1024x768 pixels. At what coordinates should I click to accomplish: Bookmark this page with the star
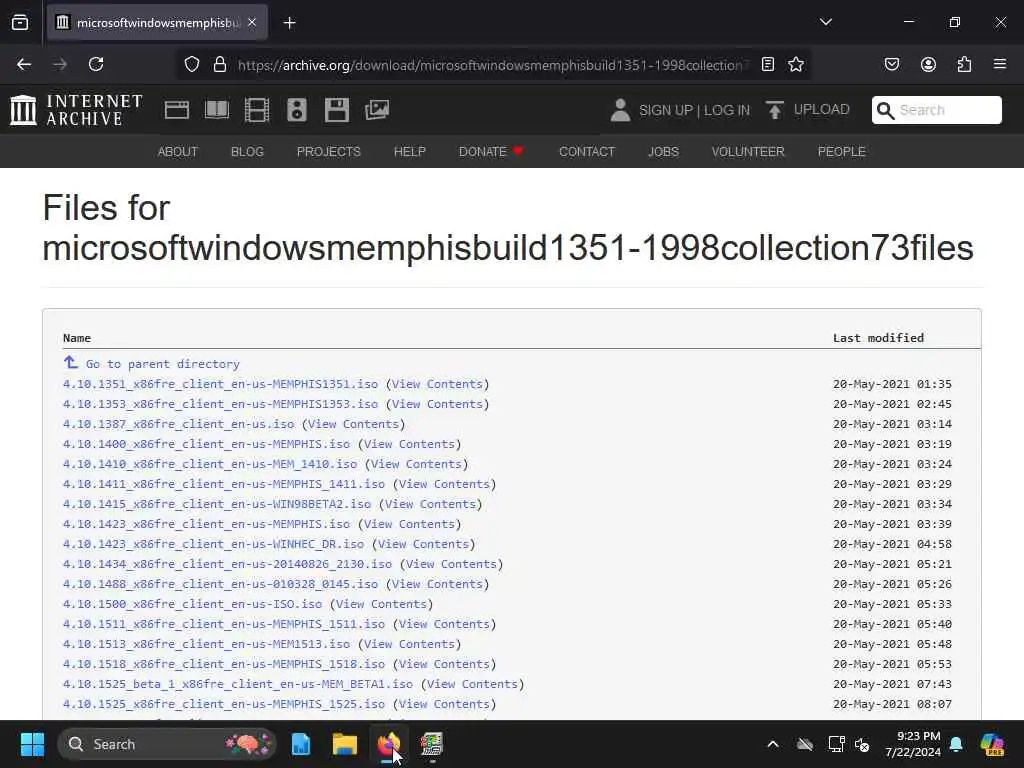(x=795, y=64)
